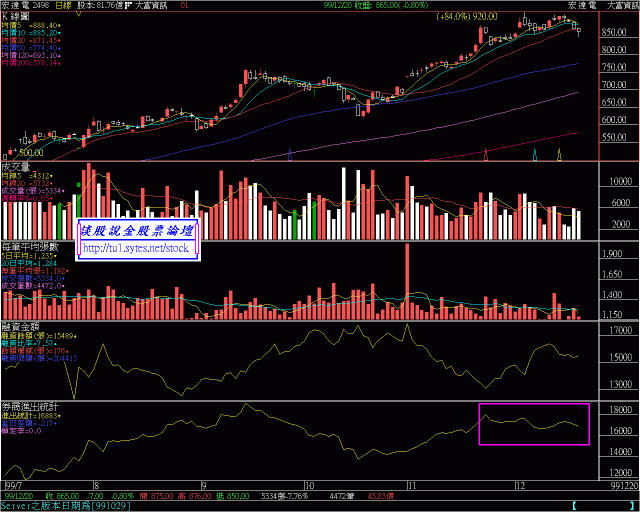Select the 均價5 =888.40 legend
The image size is (640, 512).
pos(31,25)
